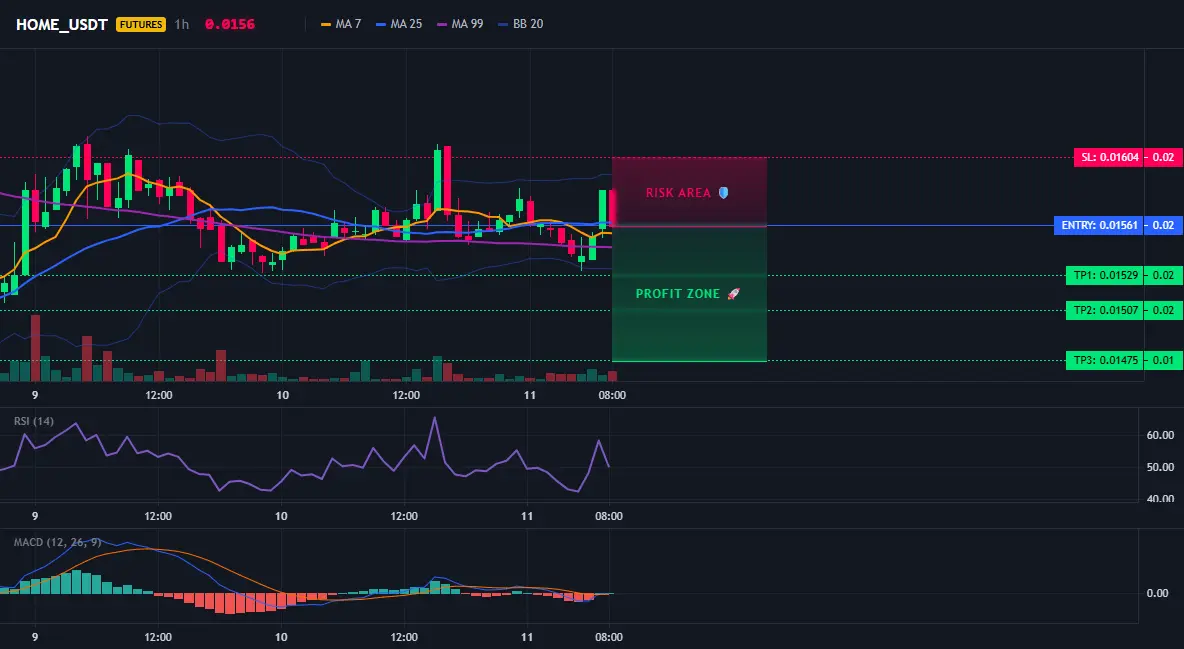Click the 08:00 label on MACD time axis

tap(609, 637)
